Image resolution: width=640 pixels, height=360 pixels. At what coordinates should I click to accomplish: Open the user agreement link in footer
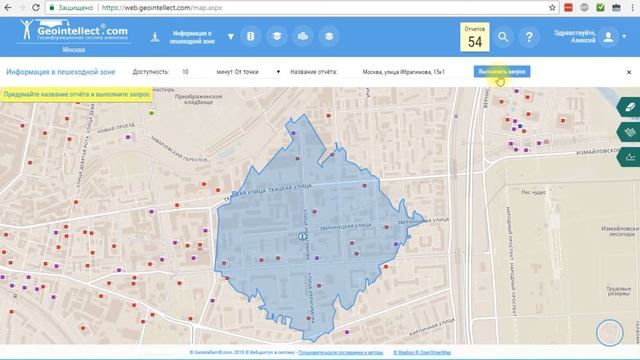340,352
